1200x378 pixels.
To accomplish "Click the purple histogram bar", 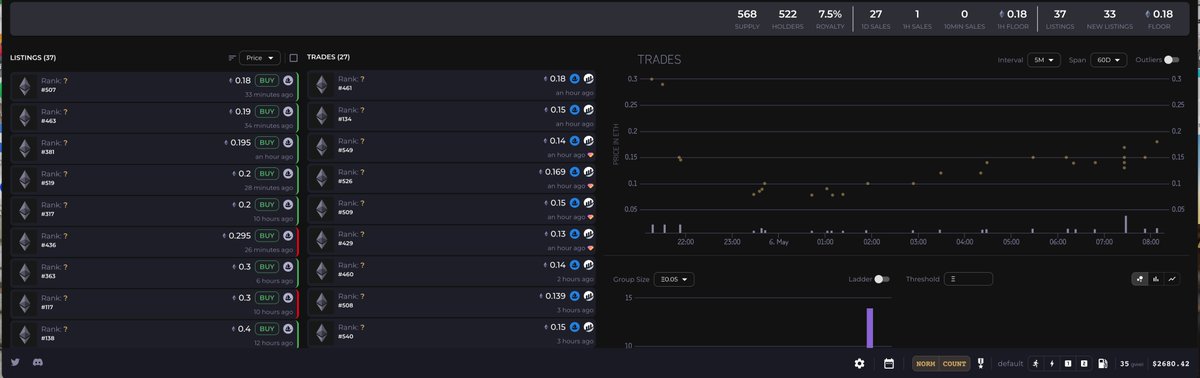I will (870, 328).
